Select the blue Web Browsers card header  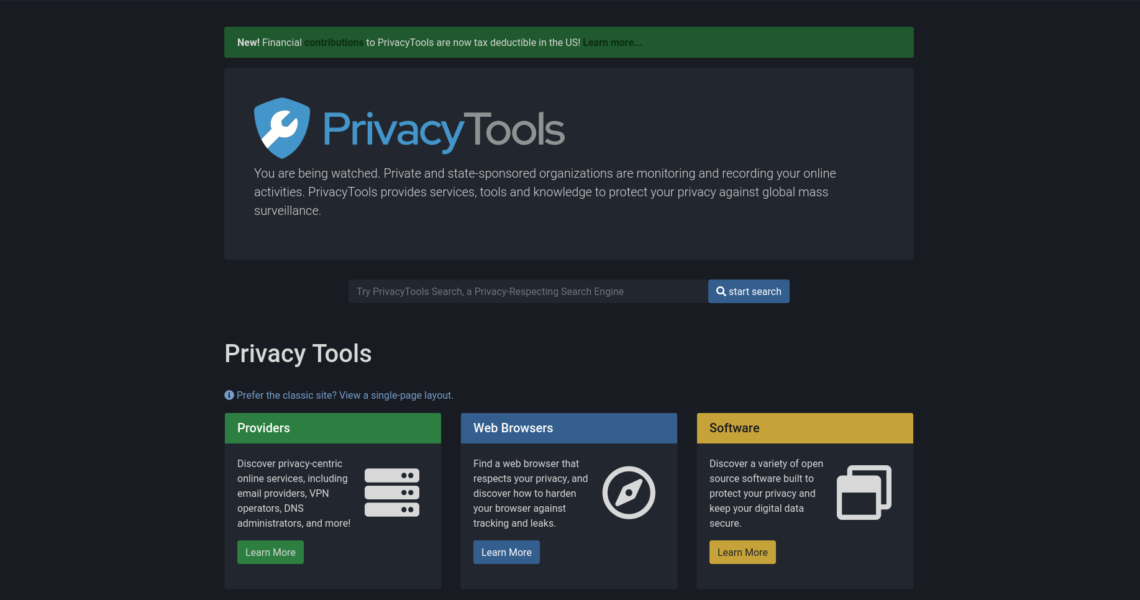tap(568, 428)
